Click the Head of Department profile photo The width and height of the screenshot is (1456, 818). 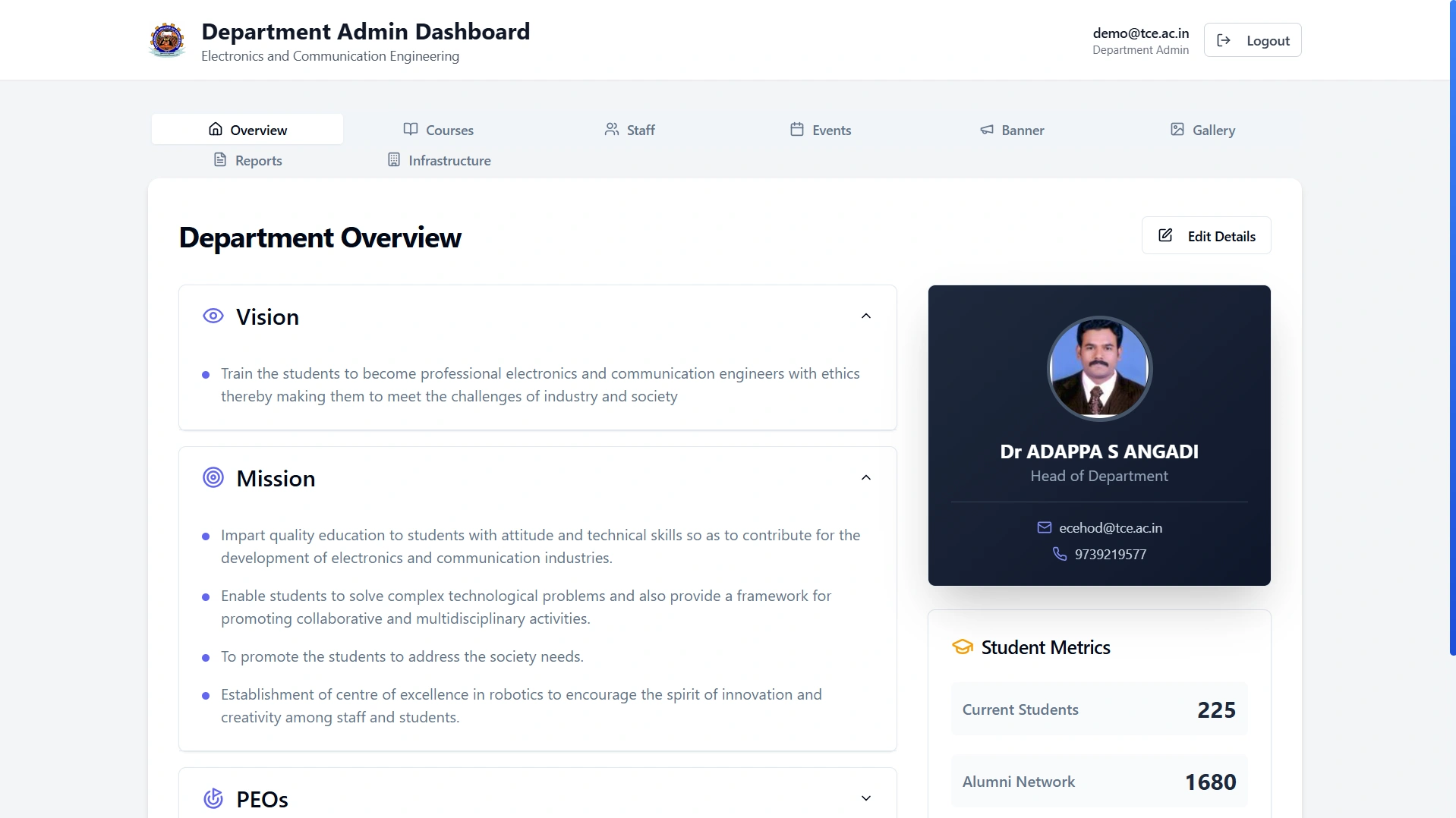(1099, 368)
